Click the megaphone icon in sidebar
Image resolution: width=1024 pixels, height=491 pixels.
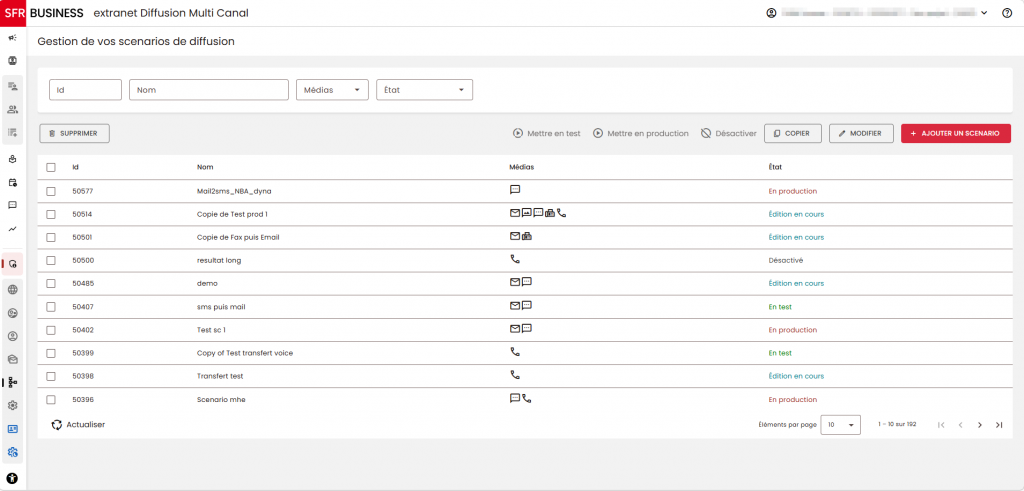[x=12, y=38]
